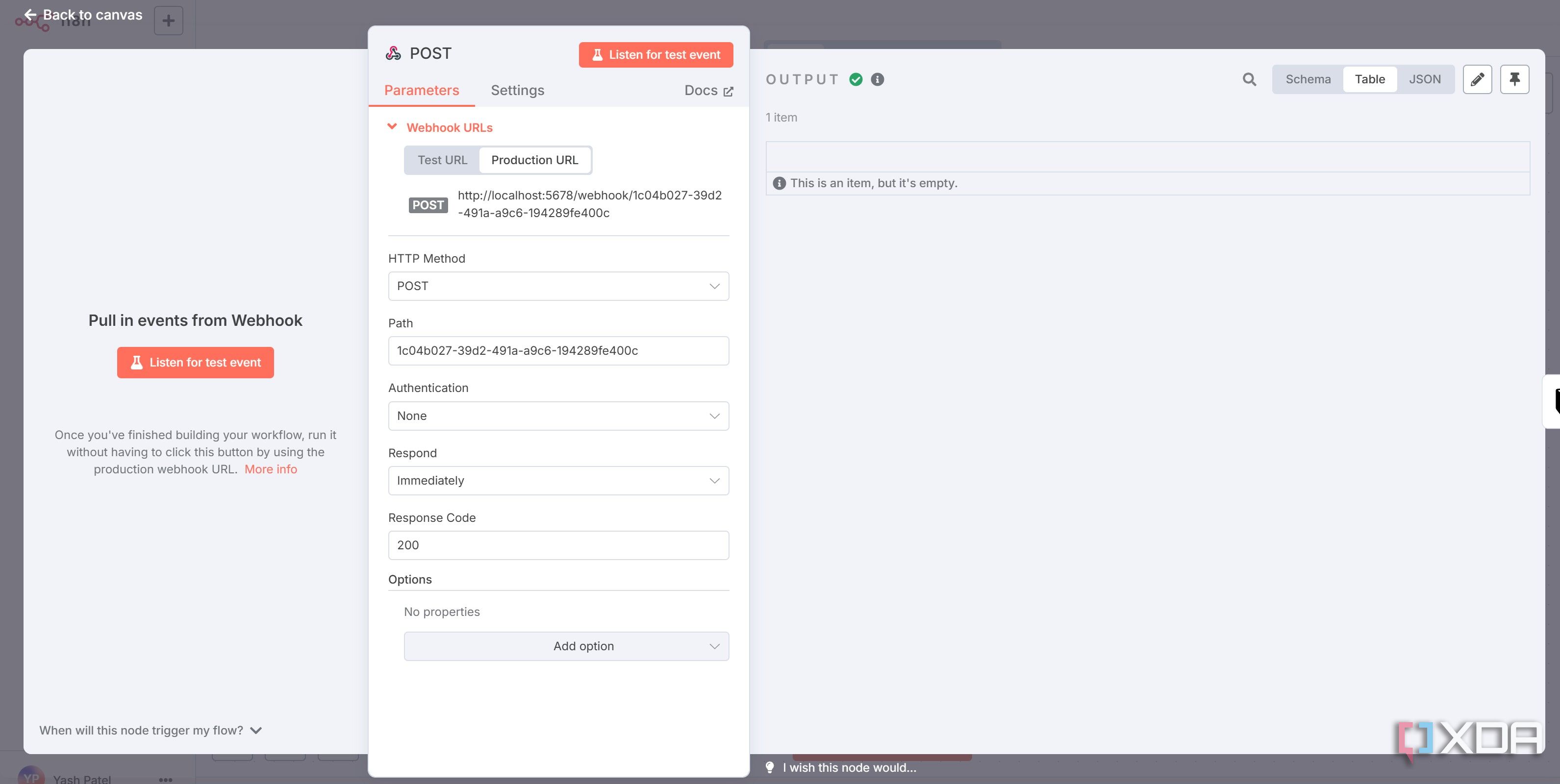The height and width of the screenshot is (784, 1560).
Task: Open Docs external link
Action: click(x=708, y=90)
